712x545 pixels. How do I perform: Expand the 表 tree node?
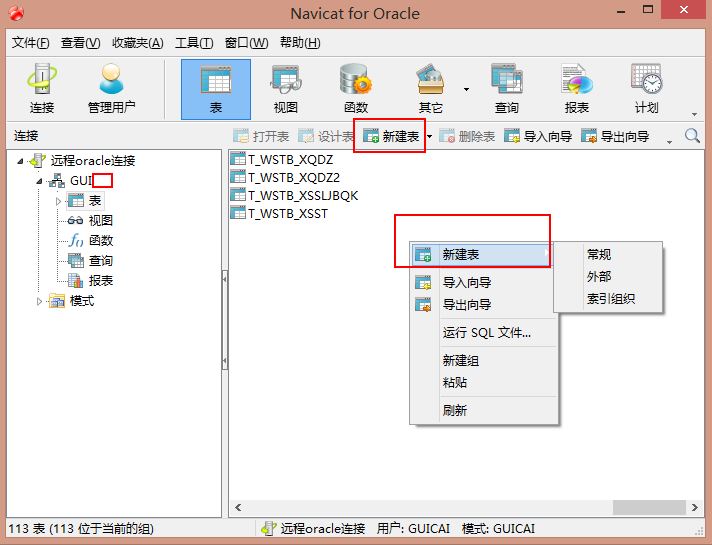[58, 201]
